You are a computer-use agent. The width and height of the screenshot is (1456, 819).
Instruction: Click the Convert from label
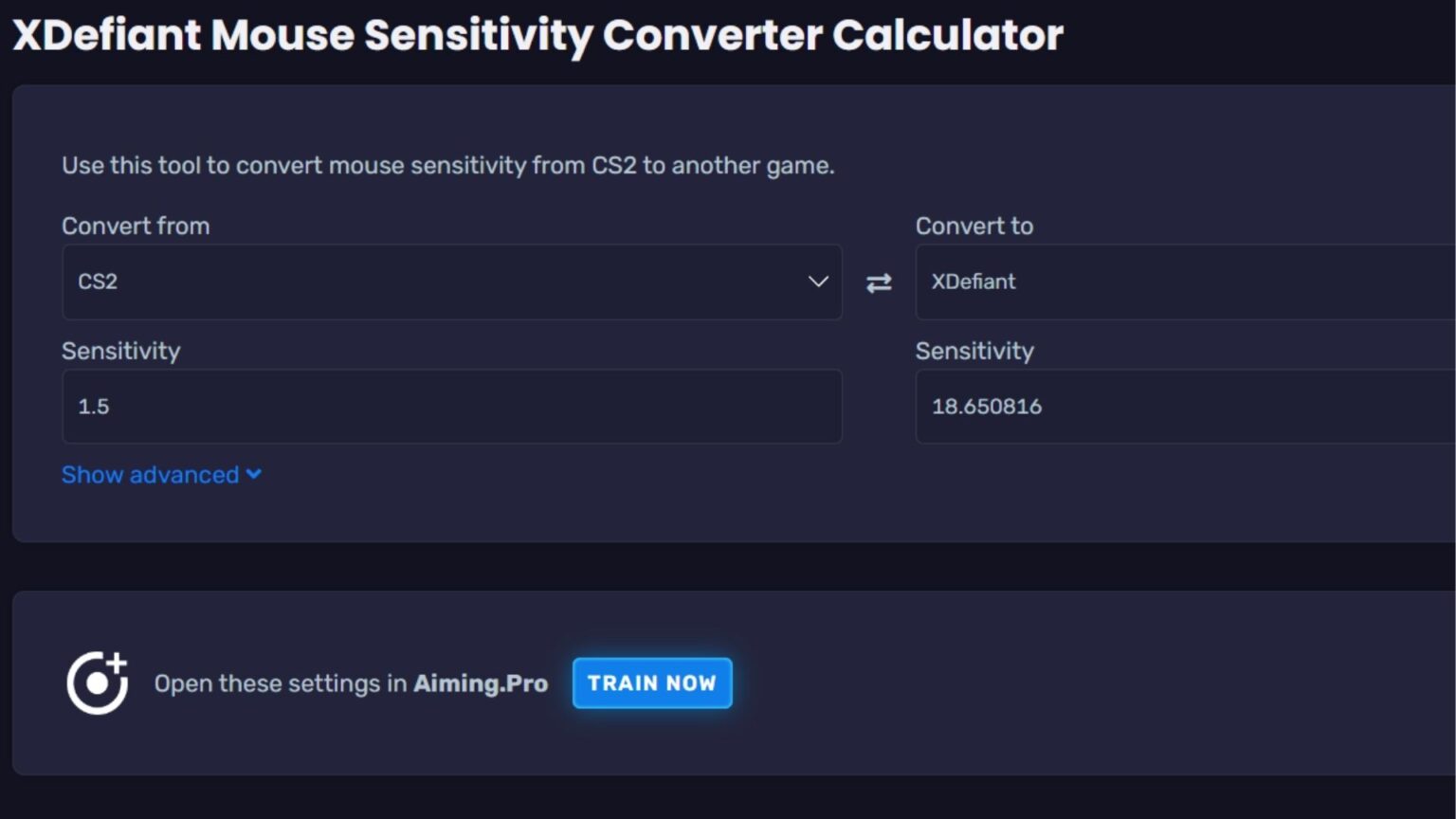coord(136,226)
